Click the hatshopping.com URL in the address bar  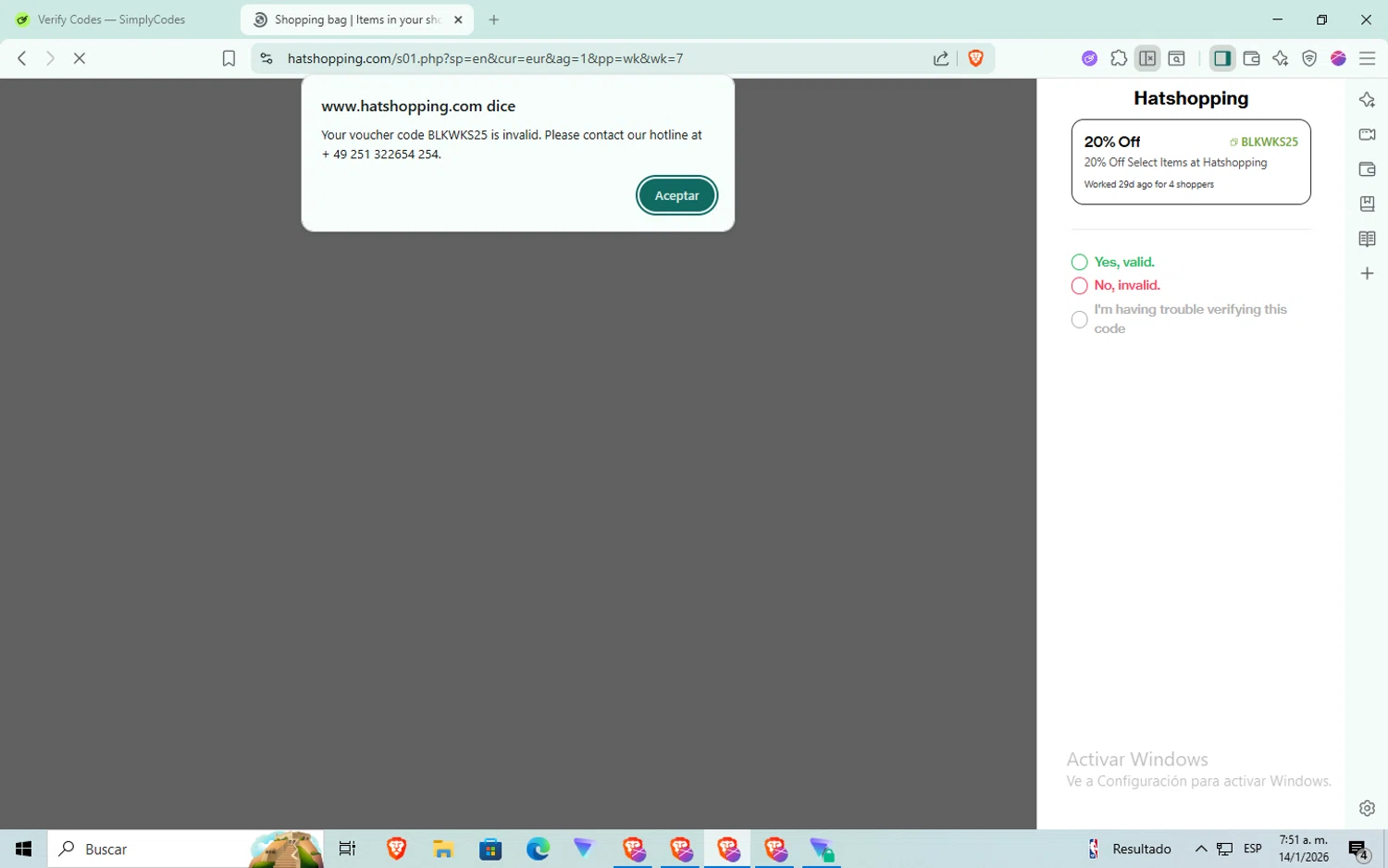pos(485,58)
